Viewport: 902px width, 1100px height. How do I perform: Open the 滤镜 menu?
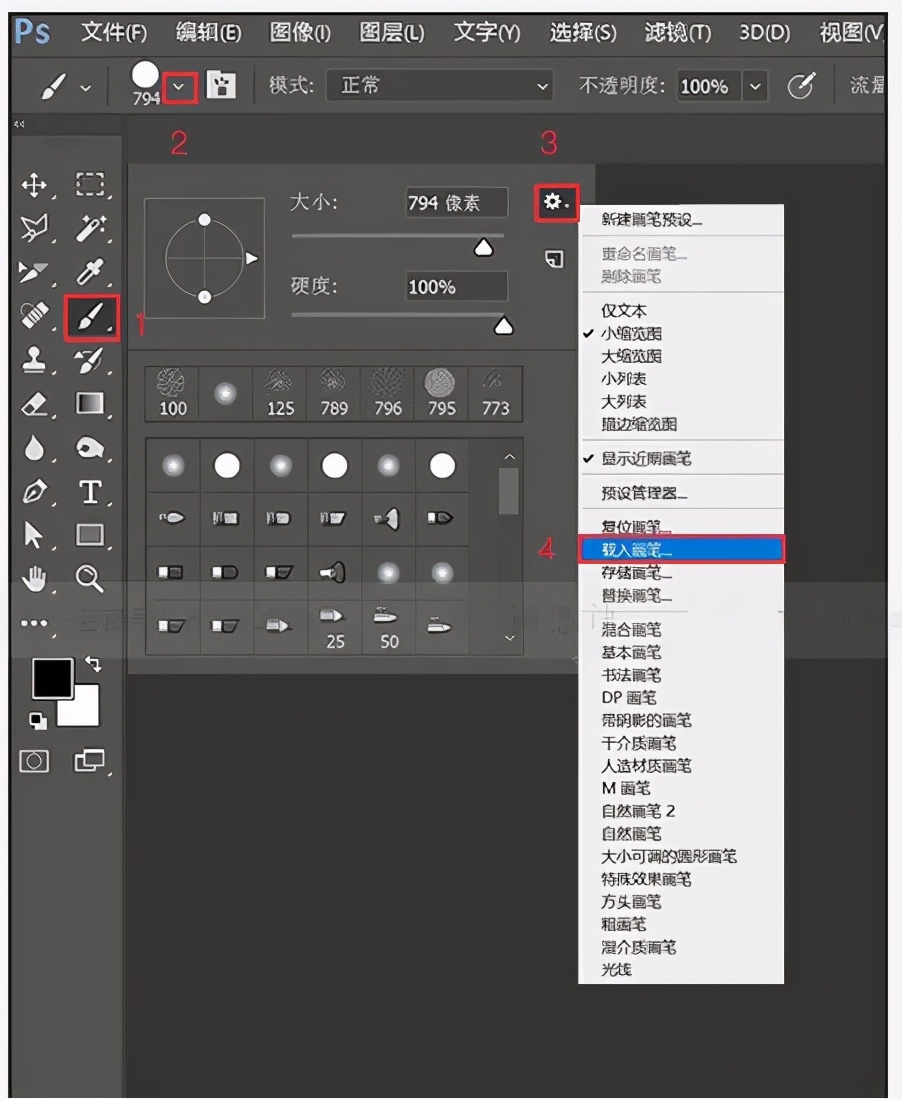pyautogui.click(x=676, y=33)
